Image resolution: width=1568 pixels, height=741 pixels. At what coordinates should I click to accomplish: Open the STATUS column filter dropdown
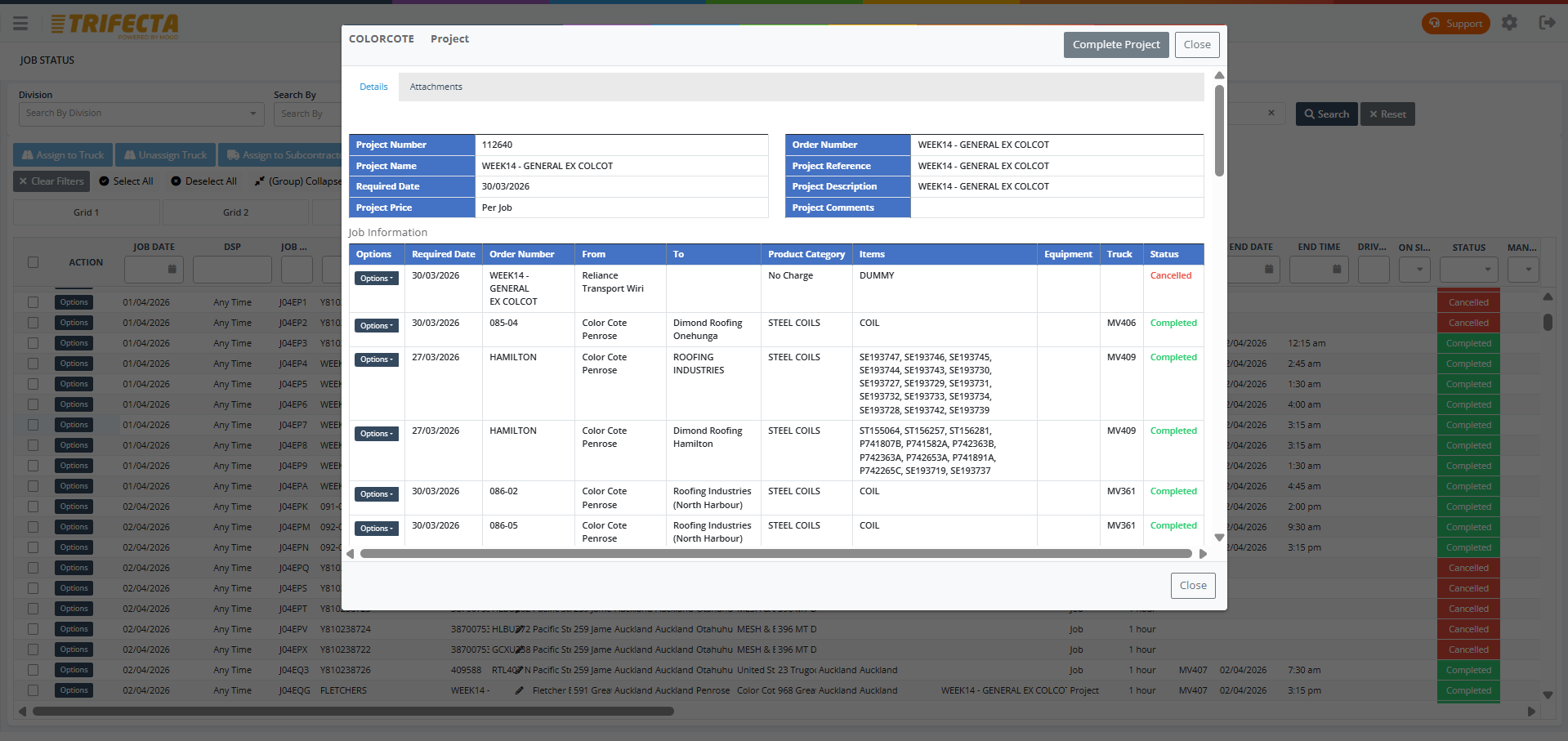pos(1469,269)
